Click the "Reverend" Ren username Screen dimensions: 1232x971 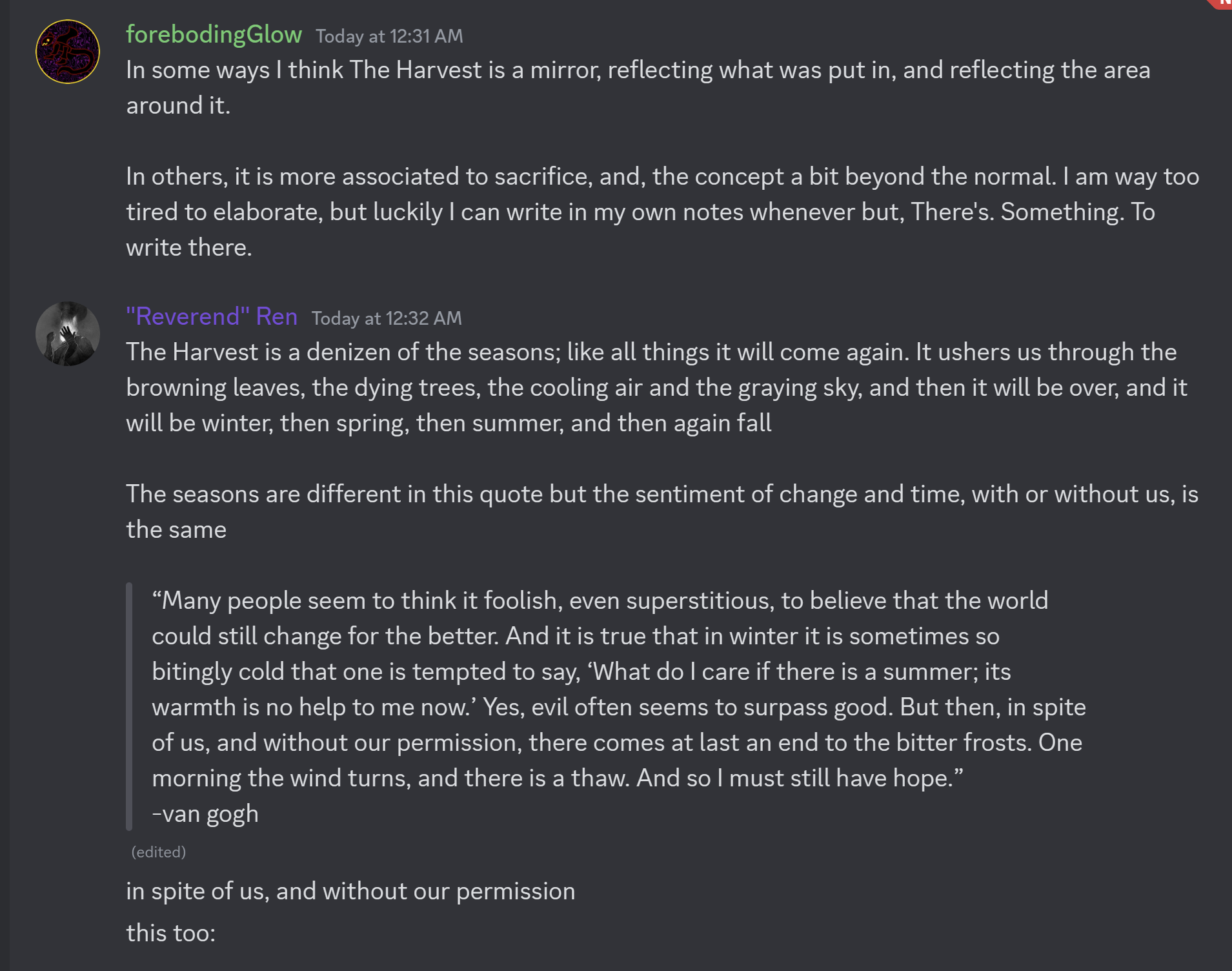tap(212, 316)
